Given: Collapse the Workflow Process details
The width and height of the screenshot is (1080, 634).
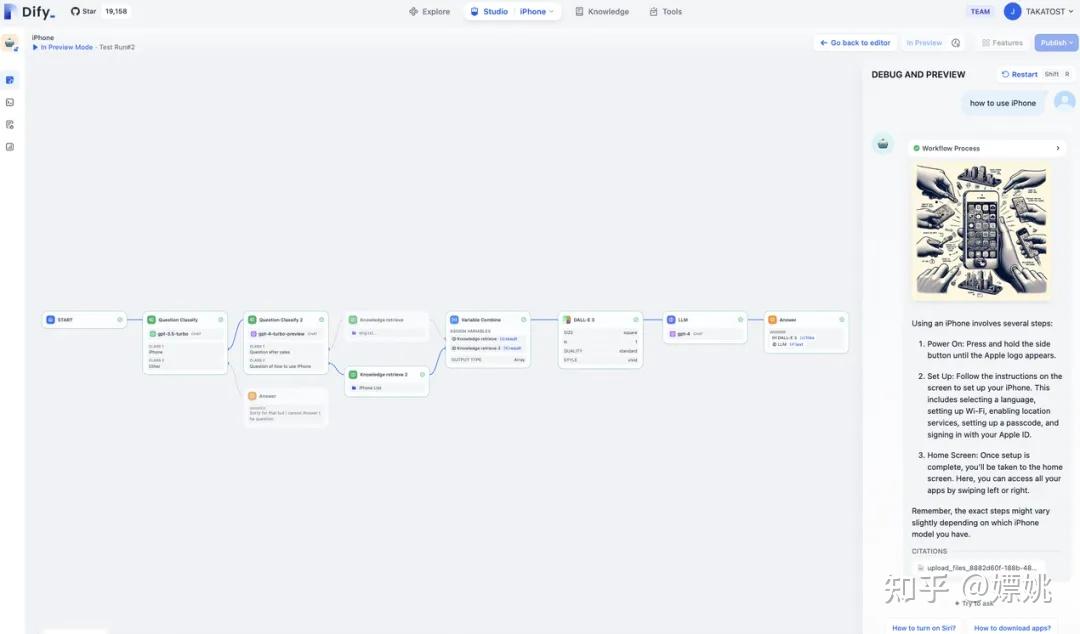Looking at the screenshot, I should click(x=1057, y=147).
